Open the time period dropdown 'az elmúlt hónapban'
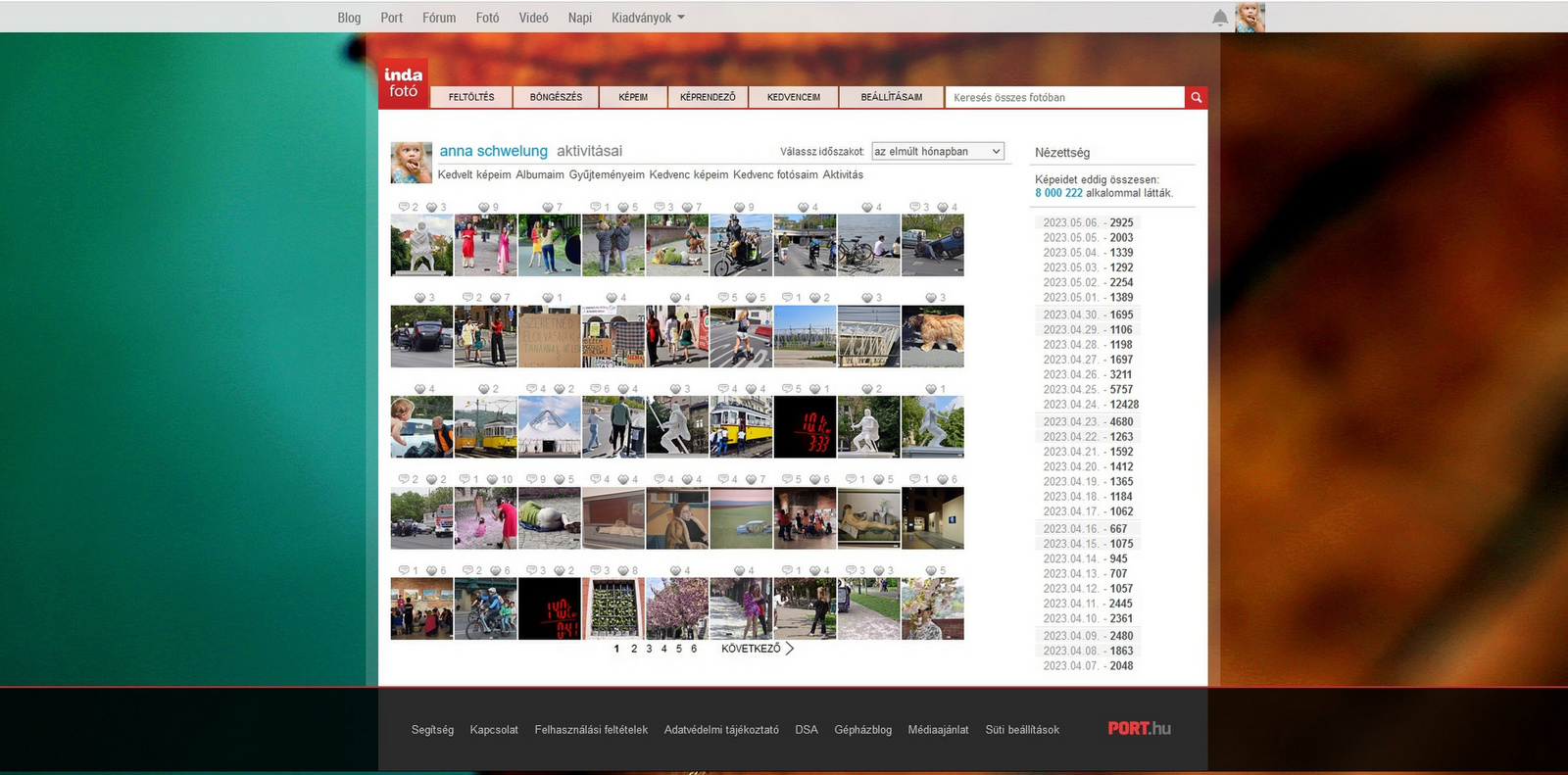Screen dimensions: 1568x775 point(938,152)
